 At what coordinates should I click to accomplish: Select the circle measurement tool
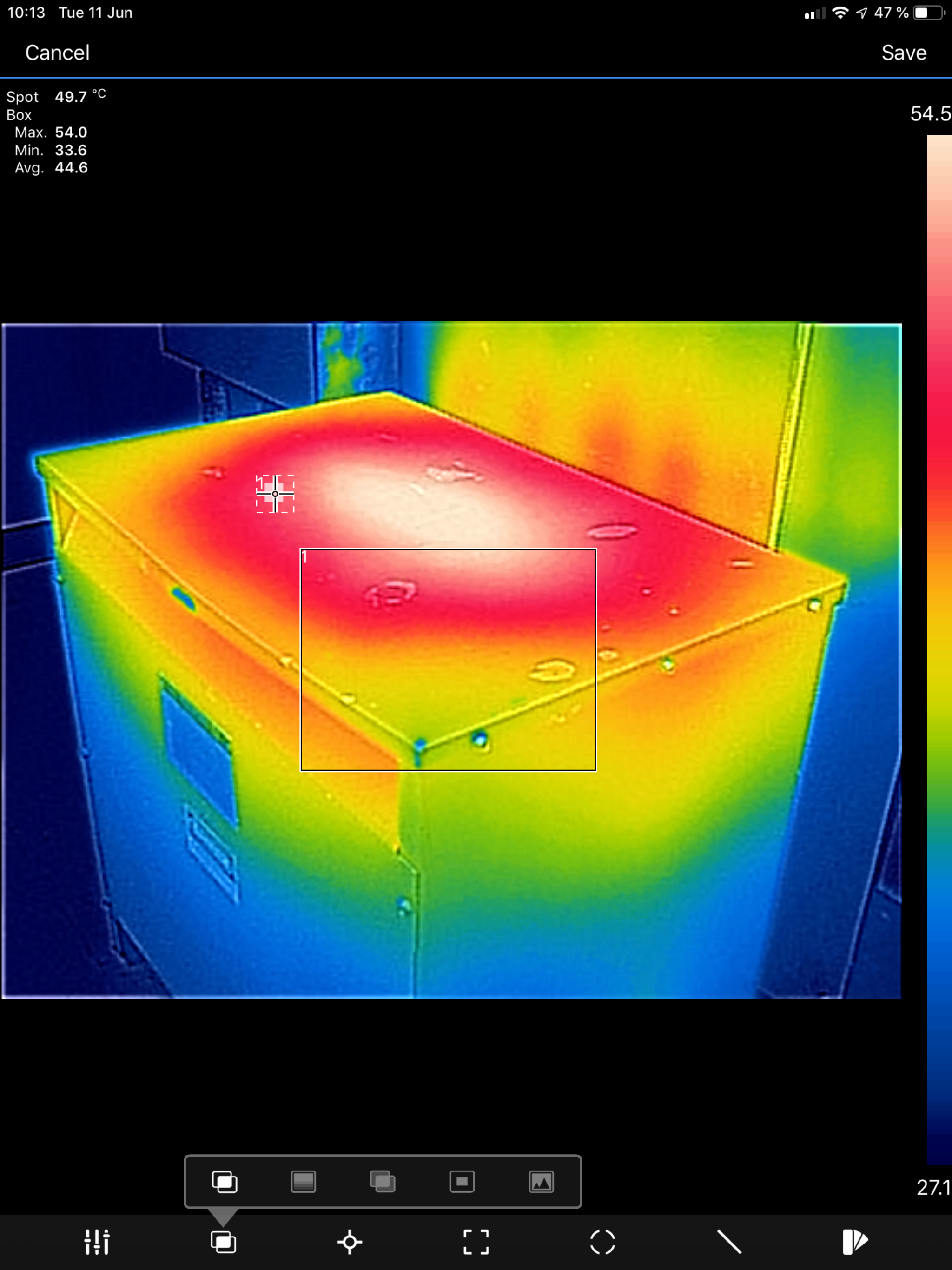click(x=602, y=1242)
